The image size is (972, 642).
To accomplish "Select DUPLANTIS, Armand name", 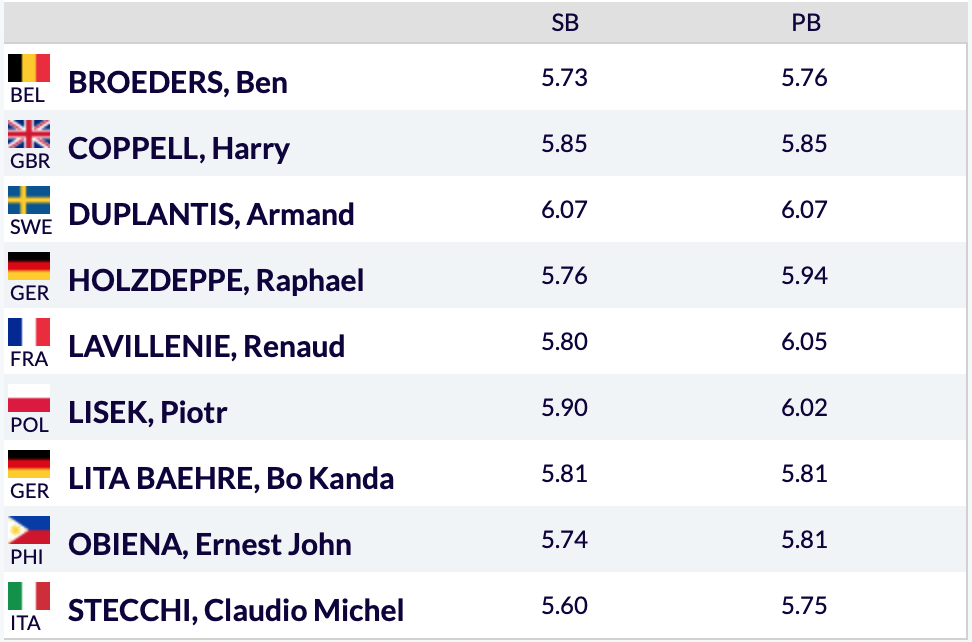I will point(211,214).
